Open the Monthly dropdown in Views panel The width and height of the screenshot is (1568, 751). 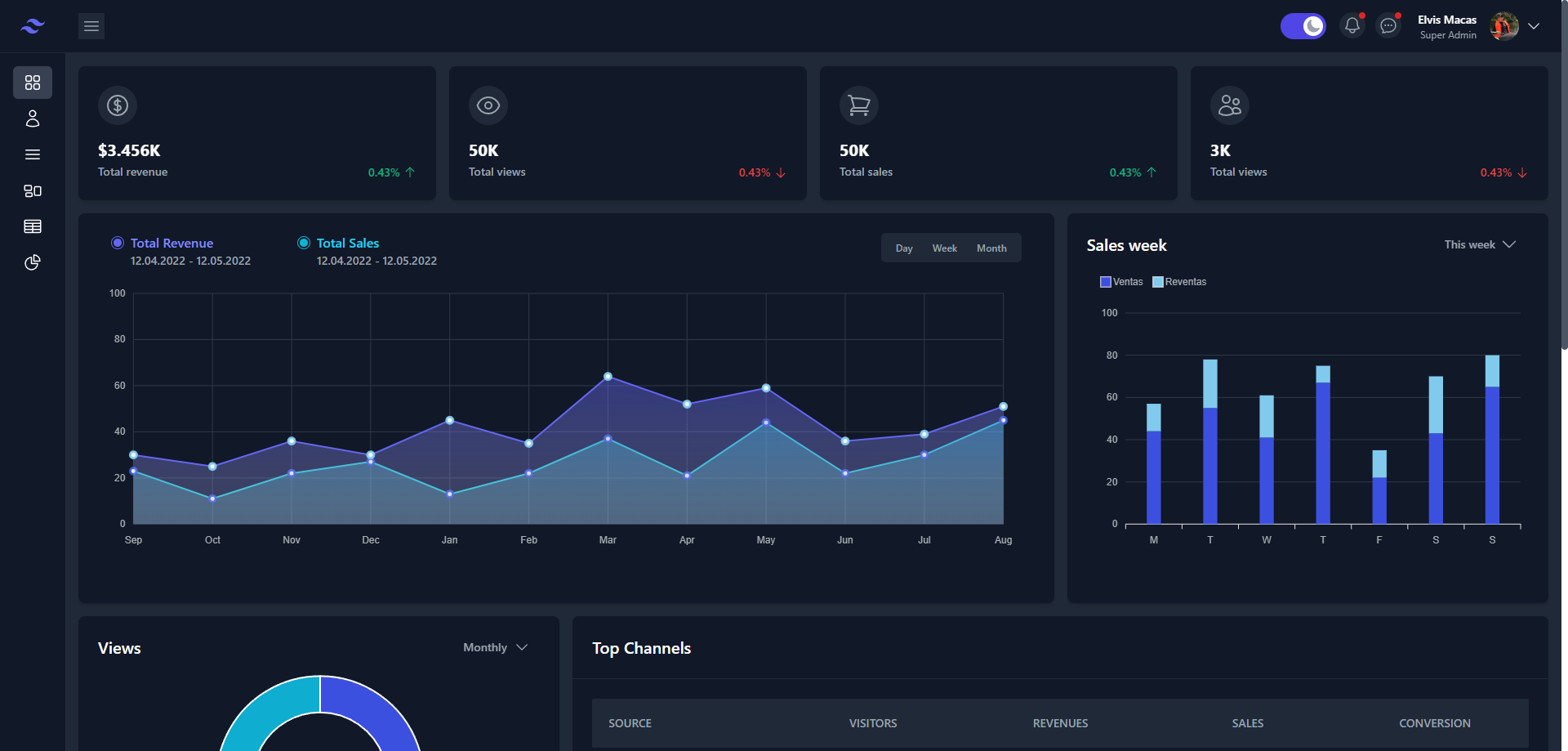coord(494,647)
